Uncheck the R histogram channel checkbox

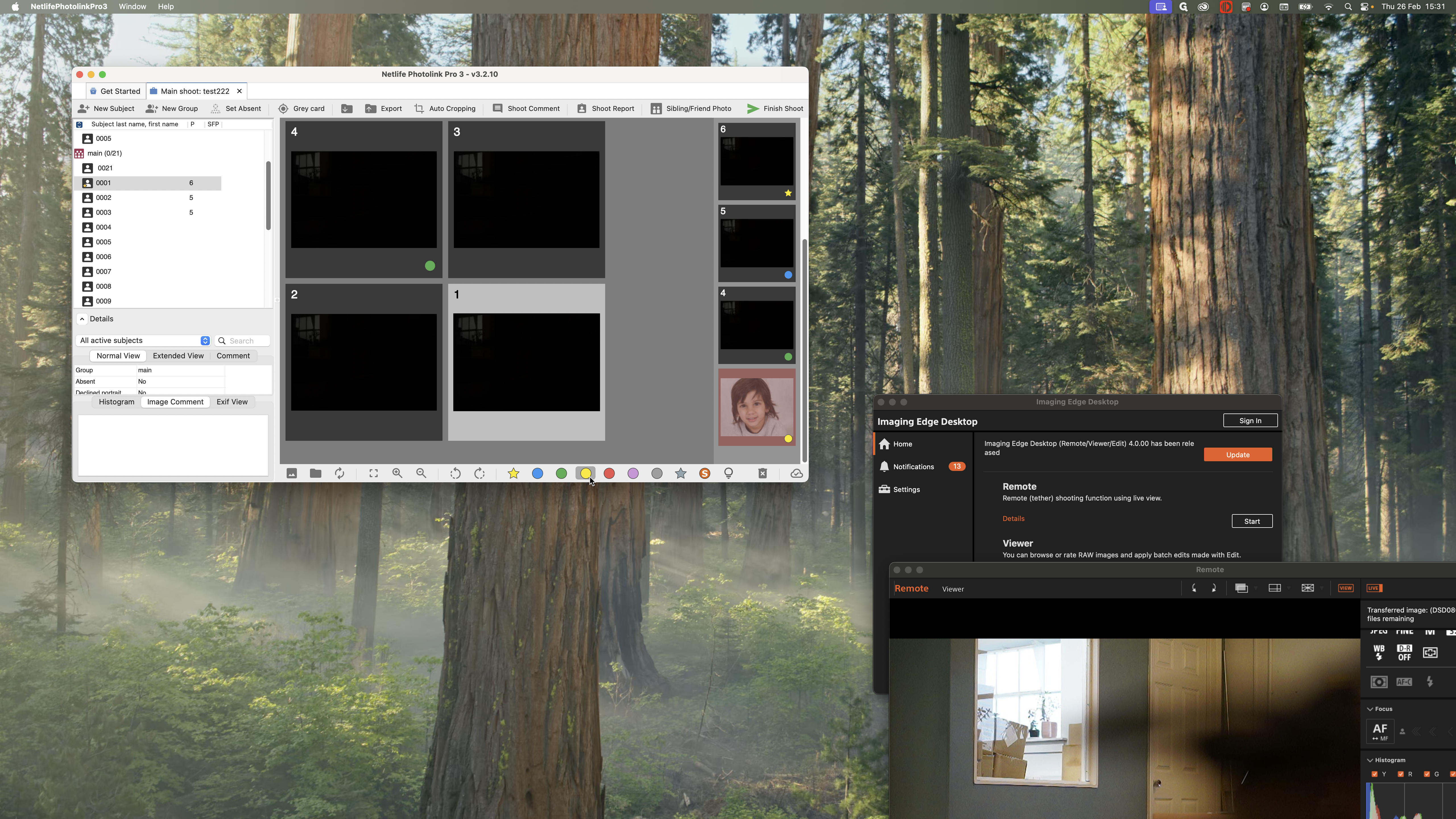pyautogui.click(x=1401, y=774)
